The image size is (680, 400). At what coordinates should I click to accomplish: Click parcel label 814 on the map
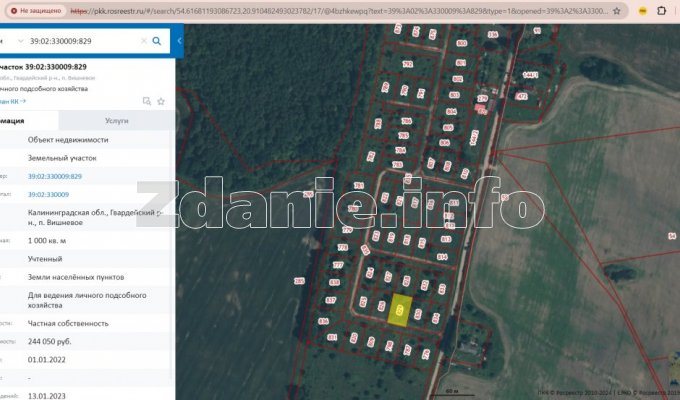click(x=442, y=257)
